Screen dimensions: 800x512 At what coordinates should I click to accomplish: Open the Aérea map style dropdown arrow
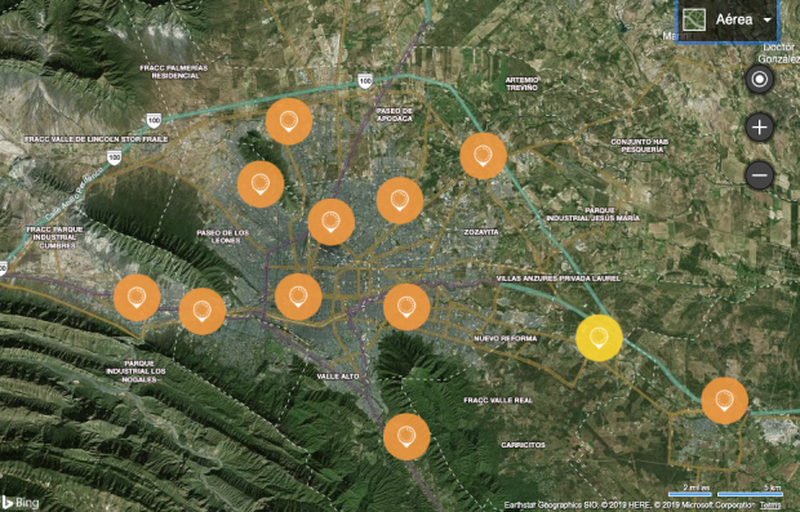click(x=767, y=20)
